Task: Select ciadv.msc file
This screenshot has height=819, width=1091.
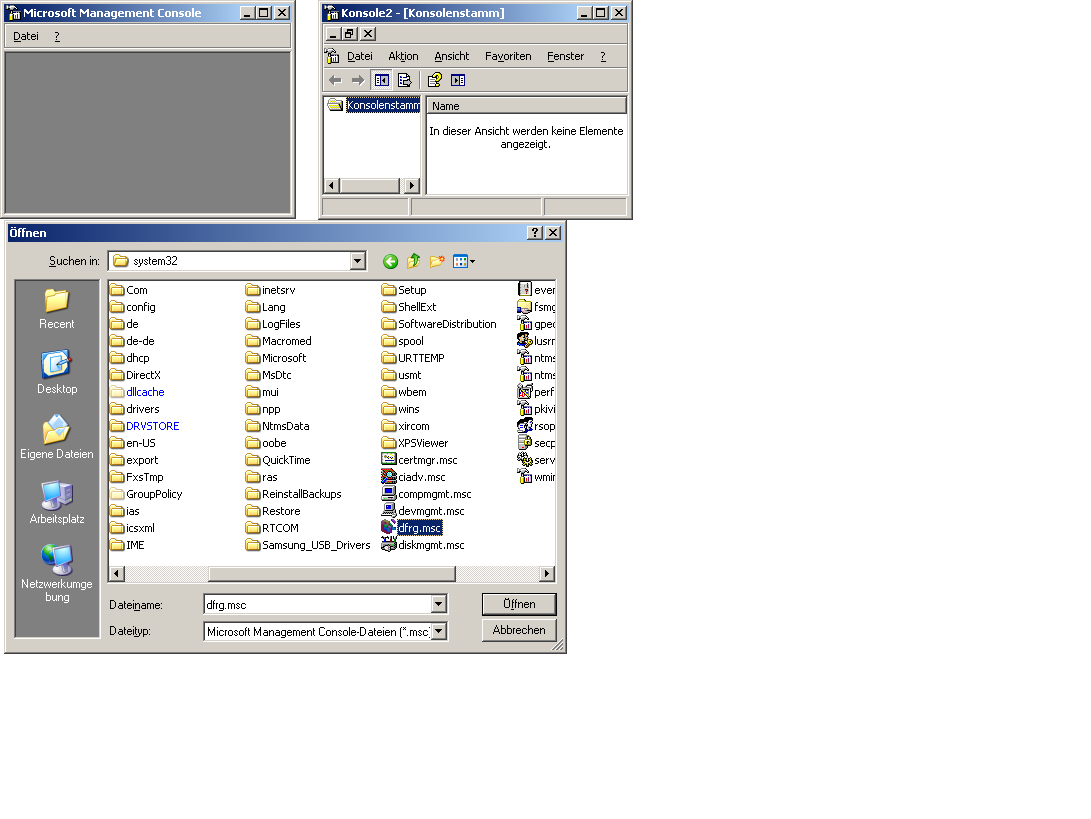Action: click(x=413, y=477)
